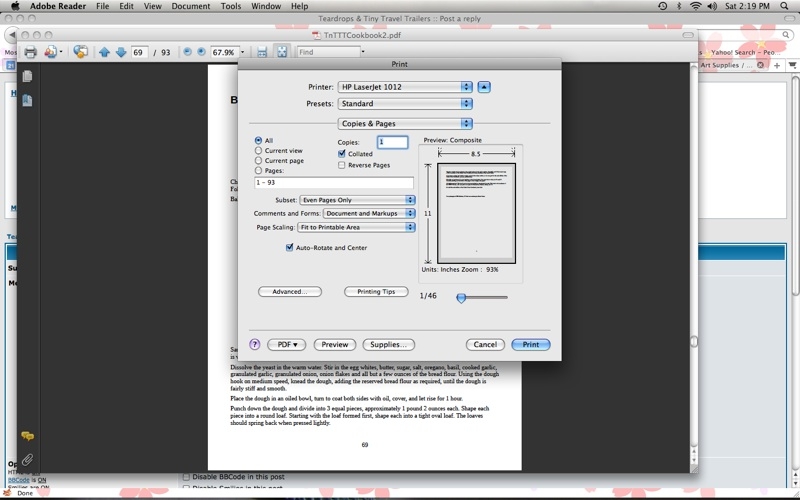The height and width of the screenshot is (500, 800).
Task: Click the fit full page icon
Action: pyautogui.click(x=282, y=52)
